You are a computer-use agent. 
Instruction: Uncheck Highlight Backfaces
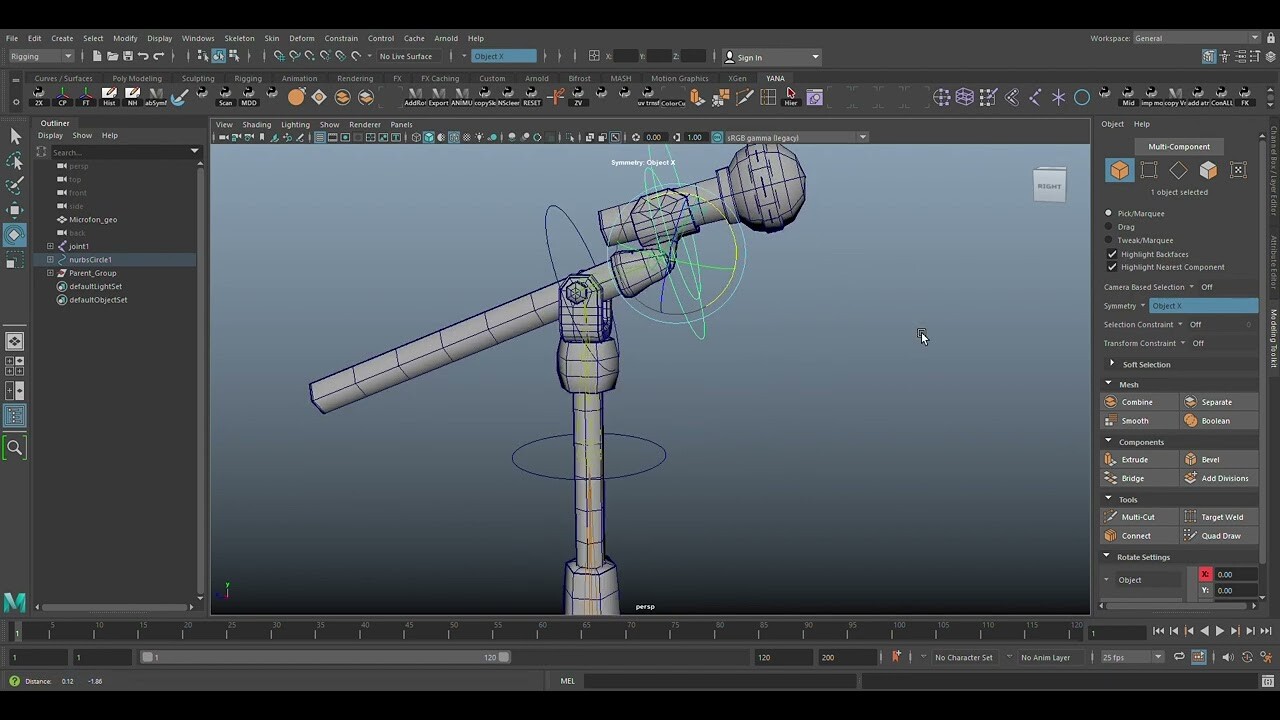pyautogui.click(x=1113, y=253)
